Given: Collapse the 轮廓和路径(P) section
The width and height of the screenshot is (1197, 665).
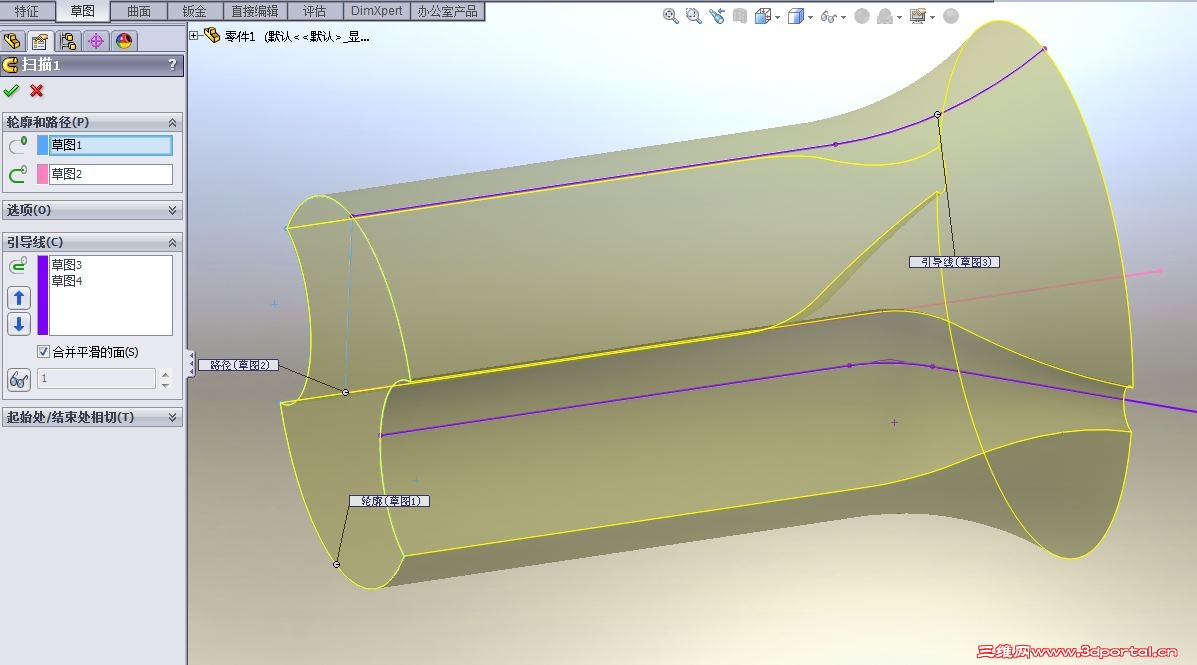Looking at the screenshot, I should click(173, 122).
